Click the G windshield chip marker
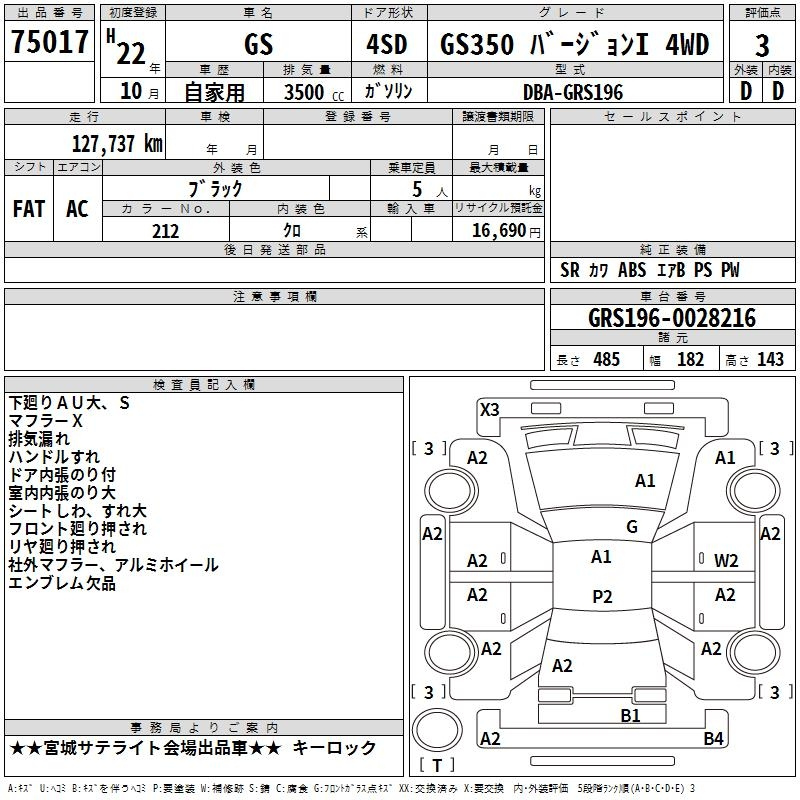The image size is (800, 800). coord(631,527)
